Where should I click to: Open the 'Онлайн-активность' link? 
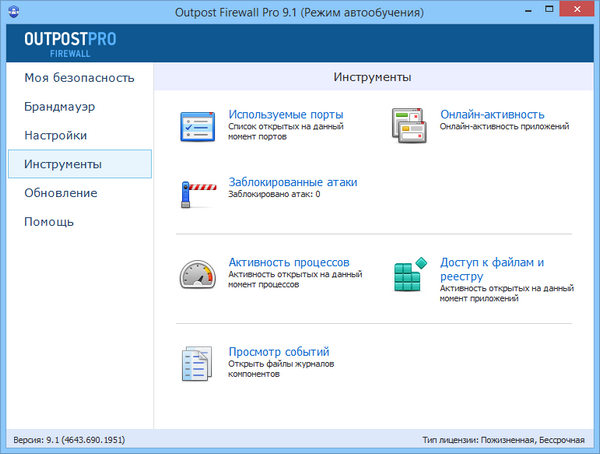click(x=492, y=114)
